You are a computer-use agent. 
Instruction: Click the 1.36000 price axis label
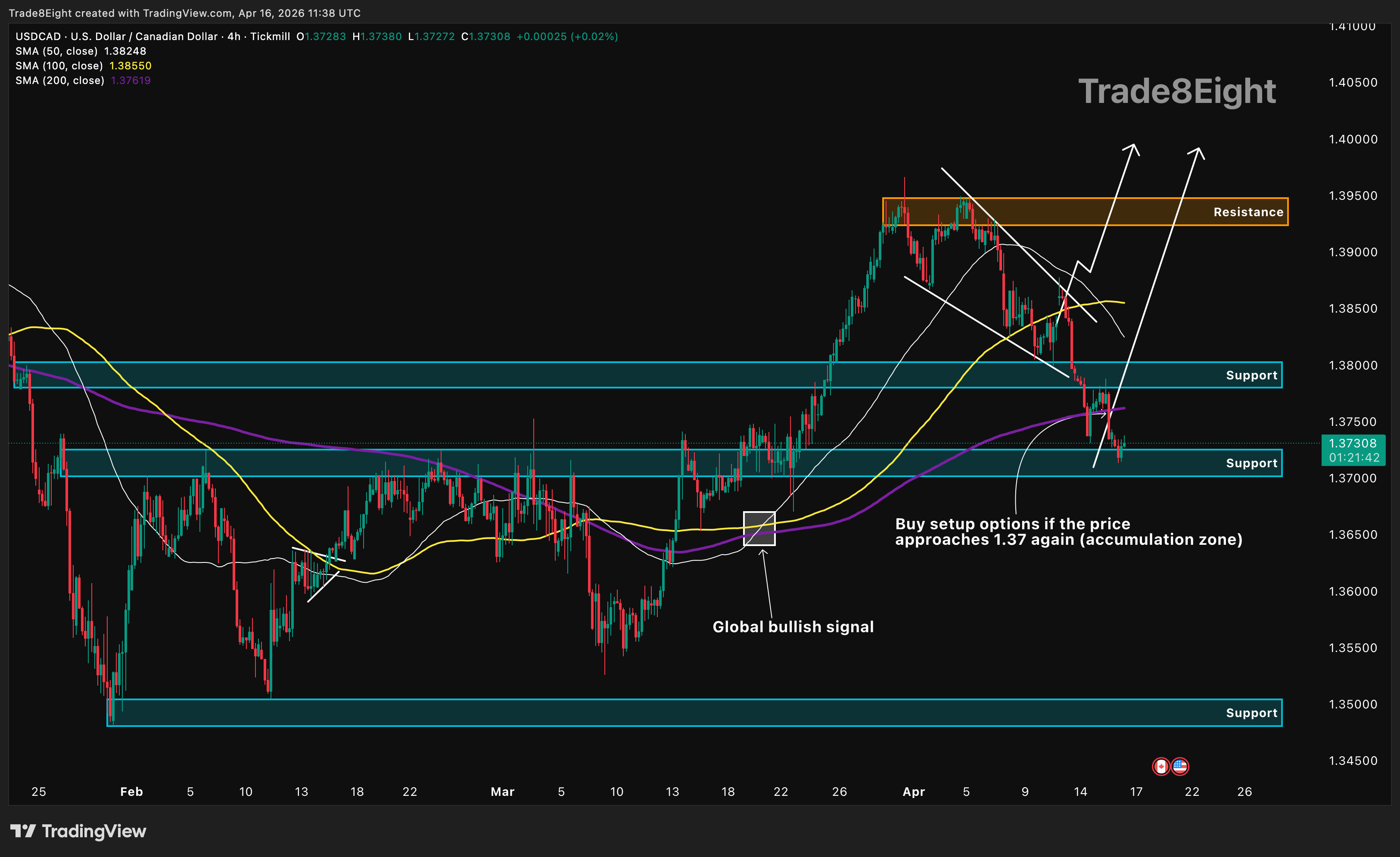[1353, 591]
